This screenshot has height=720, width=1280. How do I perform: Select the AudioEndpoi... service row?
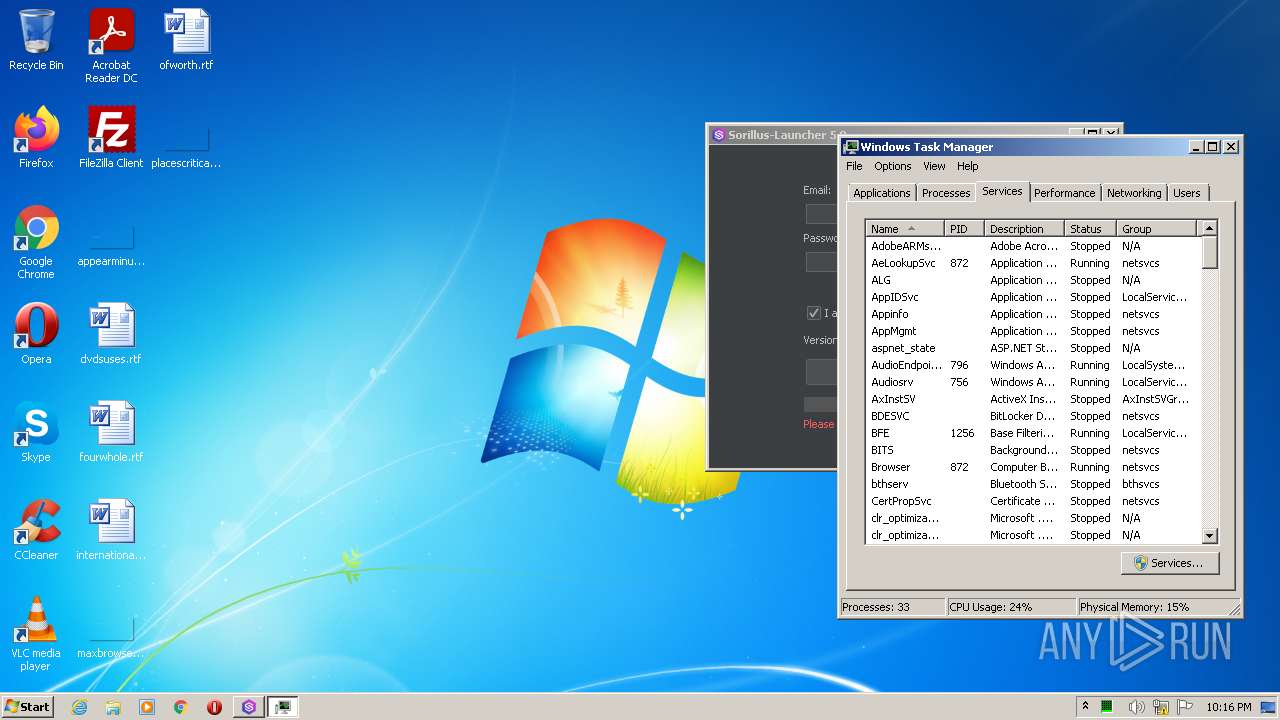[1033, 365]
